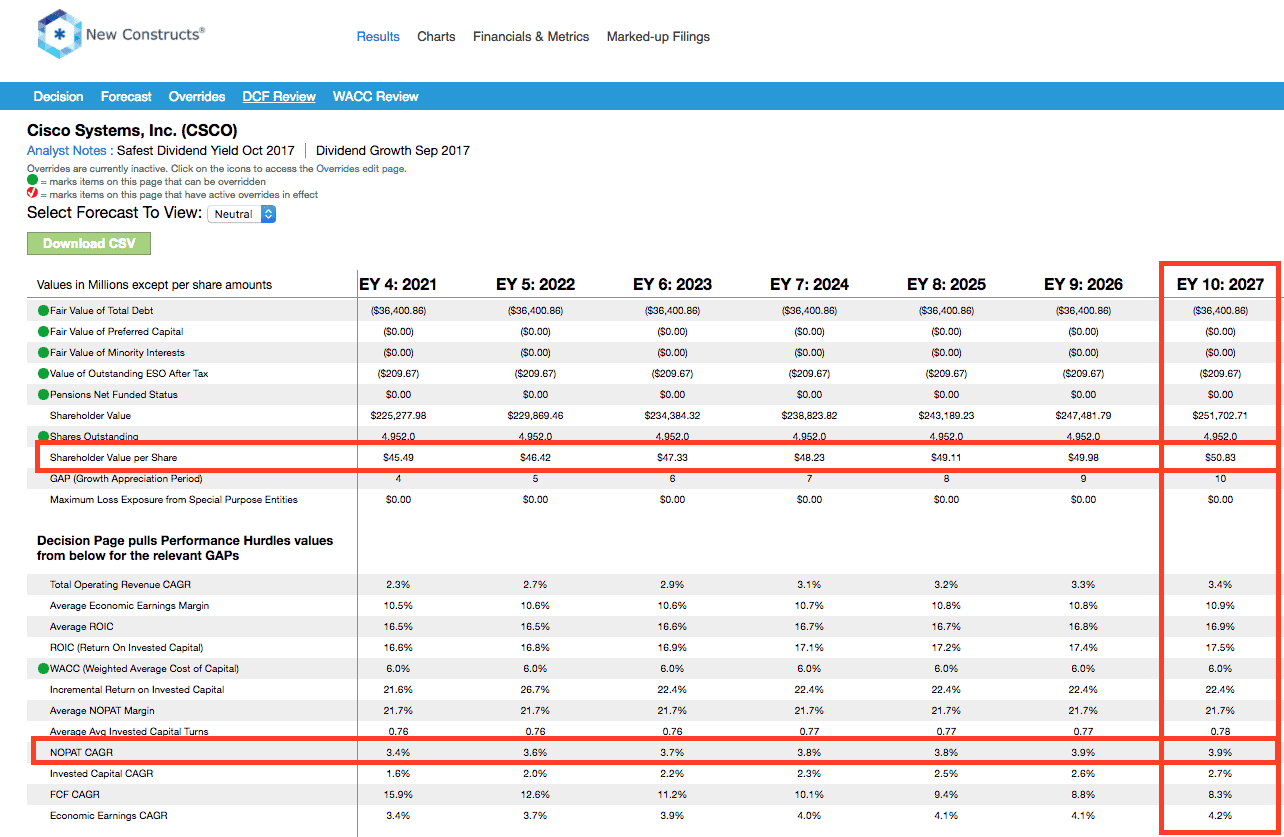The image size is (1284, 837).
Task: Click the 4.2% Economic Earnings CAGR cell
Action: click(1220, 815)
